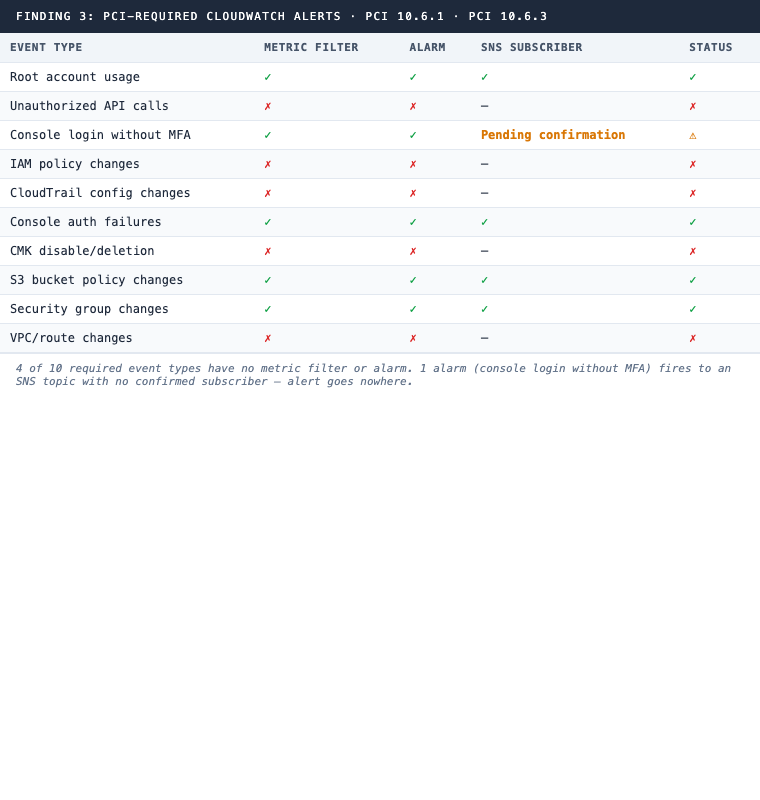760x800 pixels.
Task: Click Alarm checkmark for Console login without MFA
Action: click(413, 135)
